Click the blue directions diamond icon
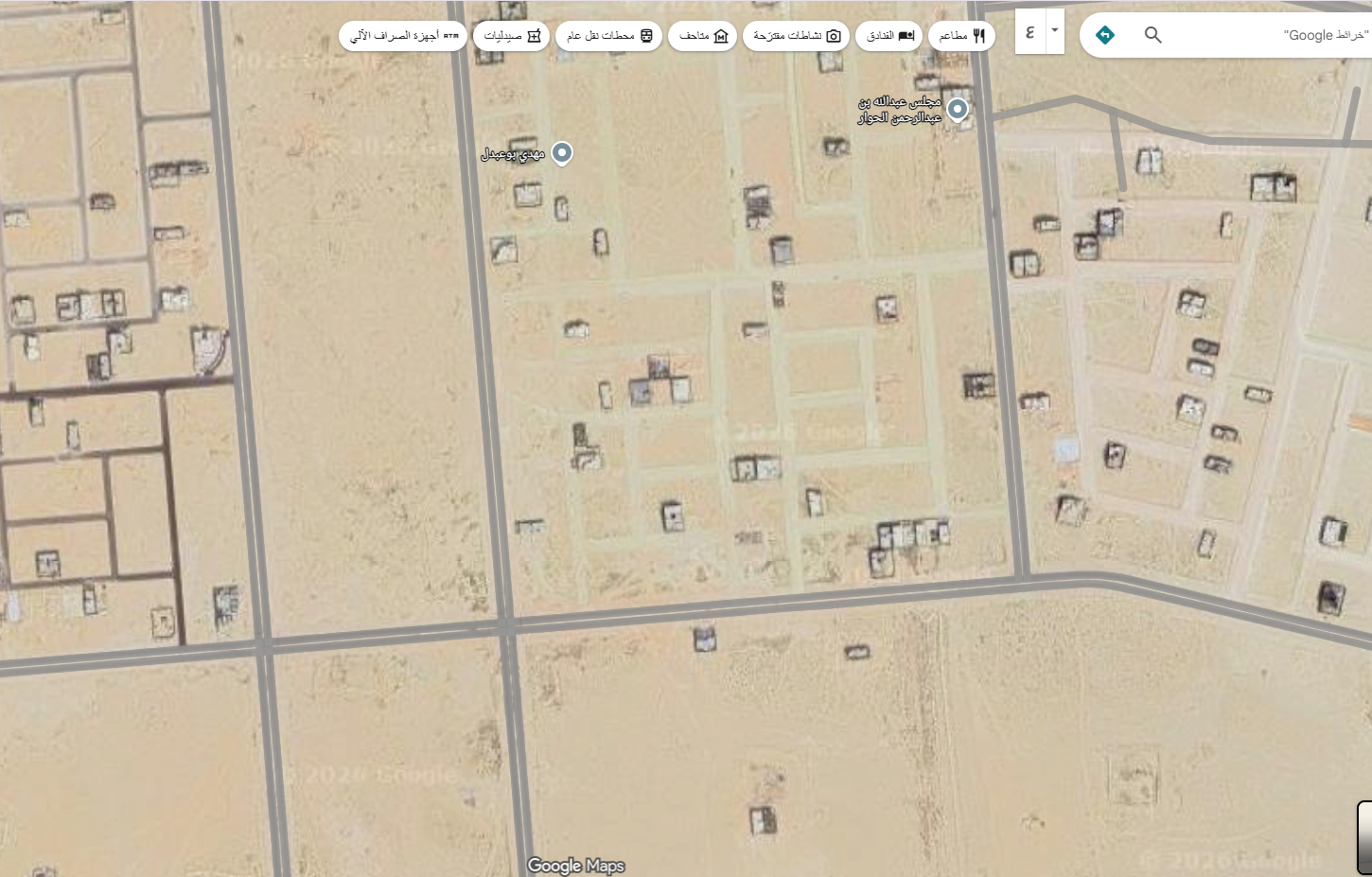 1104,35
